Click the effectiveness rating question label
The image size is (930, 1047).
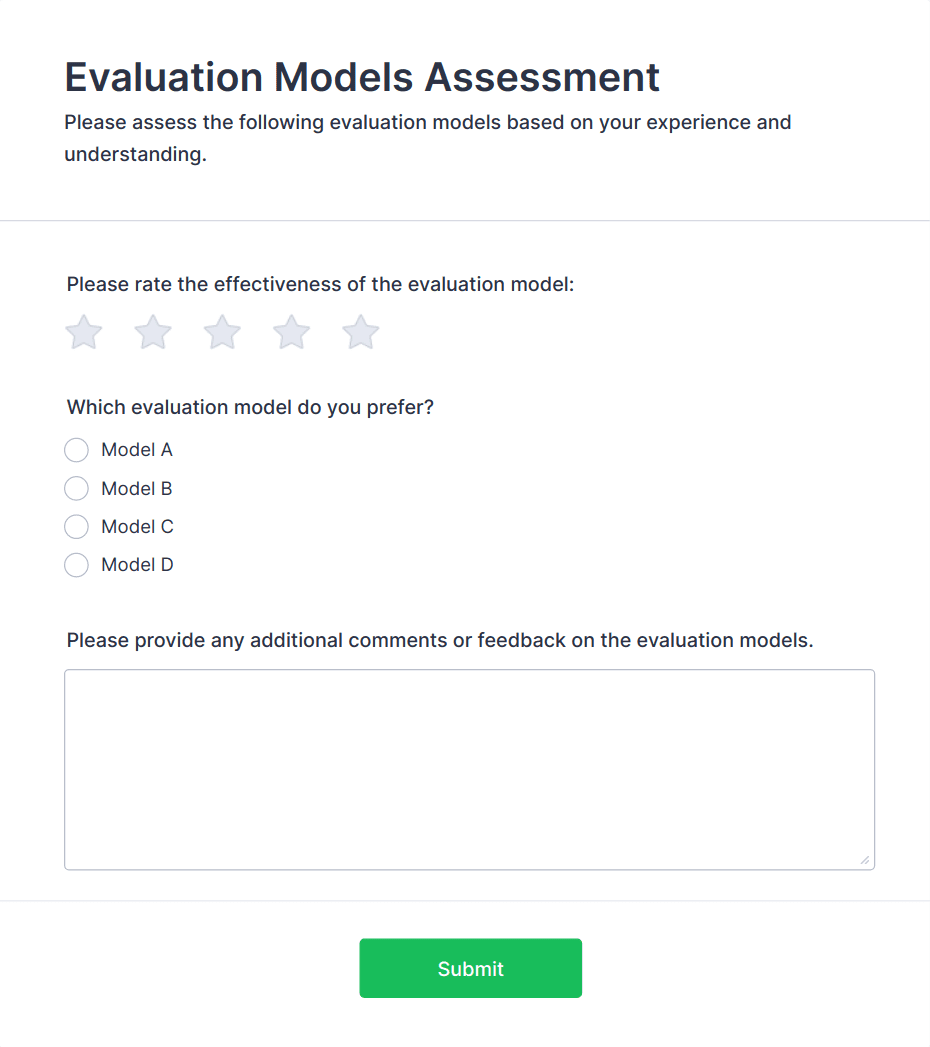pos(321,284)
